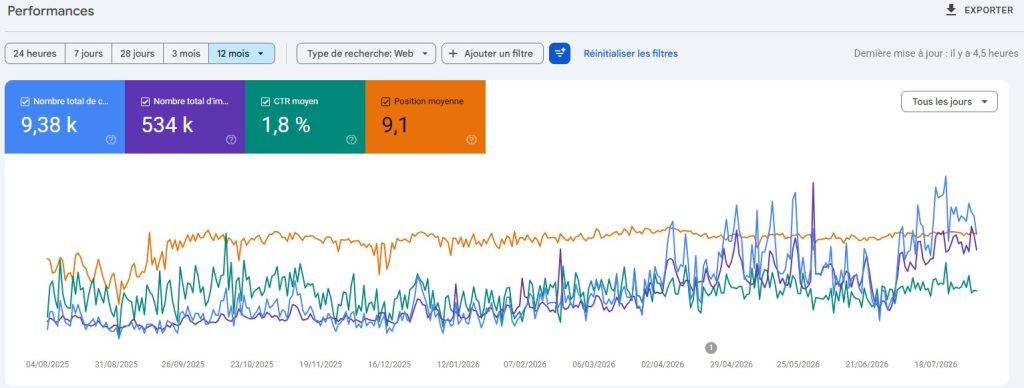Click the 18/07/2026 axis date label
1024x388 pixels.
(935, 364)
